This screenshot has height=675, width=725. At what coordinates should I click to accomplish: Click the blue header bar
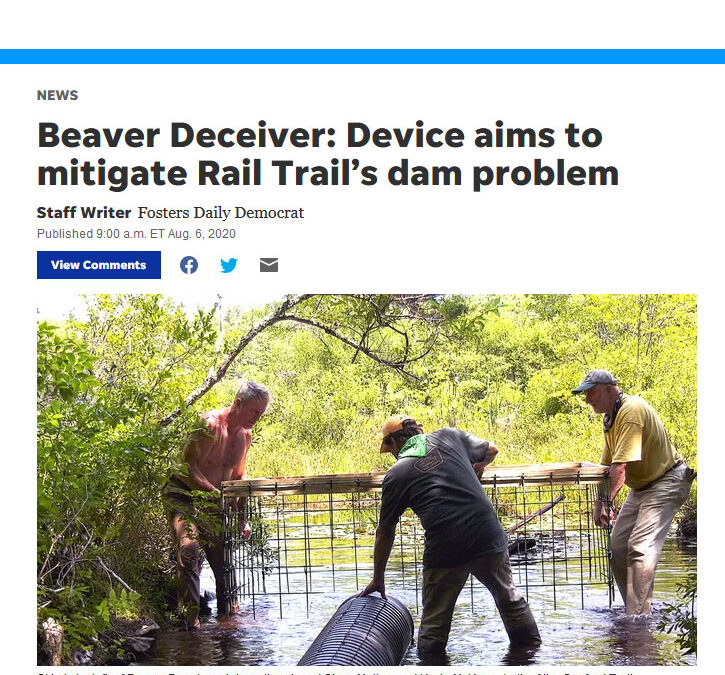(362, 56)
